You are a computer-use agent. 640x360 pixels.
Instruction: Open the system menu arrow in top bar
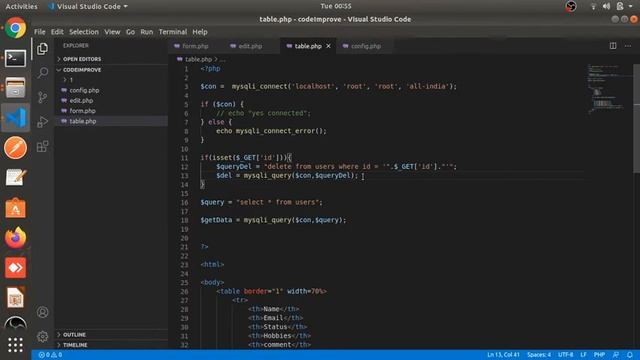point(631,6)
